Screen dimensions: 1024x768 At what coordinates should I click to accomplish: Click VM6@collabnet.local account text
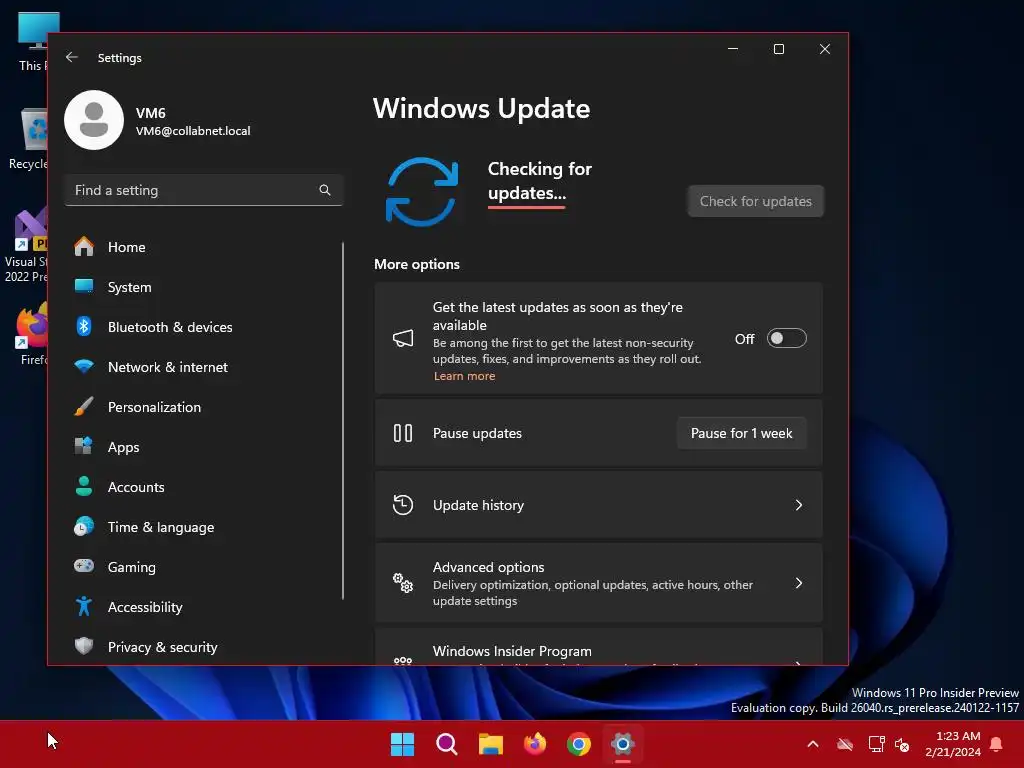pos(193,131)
